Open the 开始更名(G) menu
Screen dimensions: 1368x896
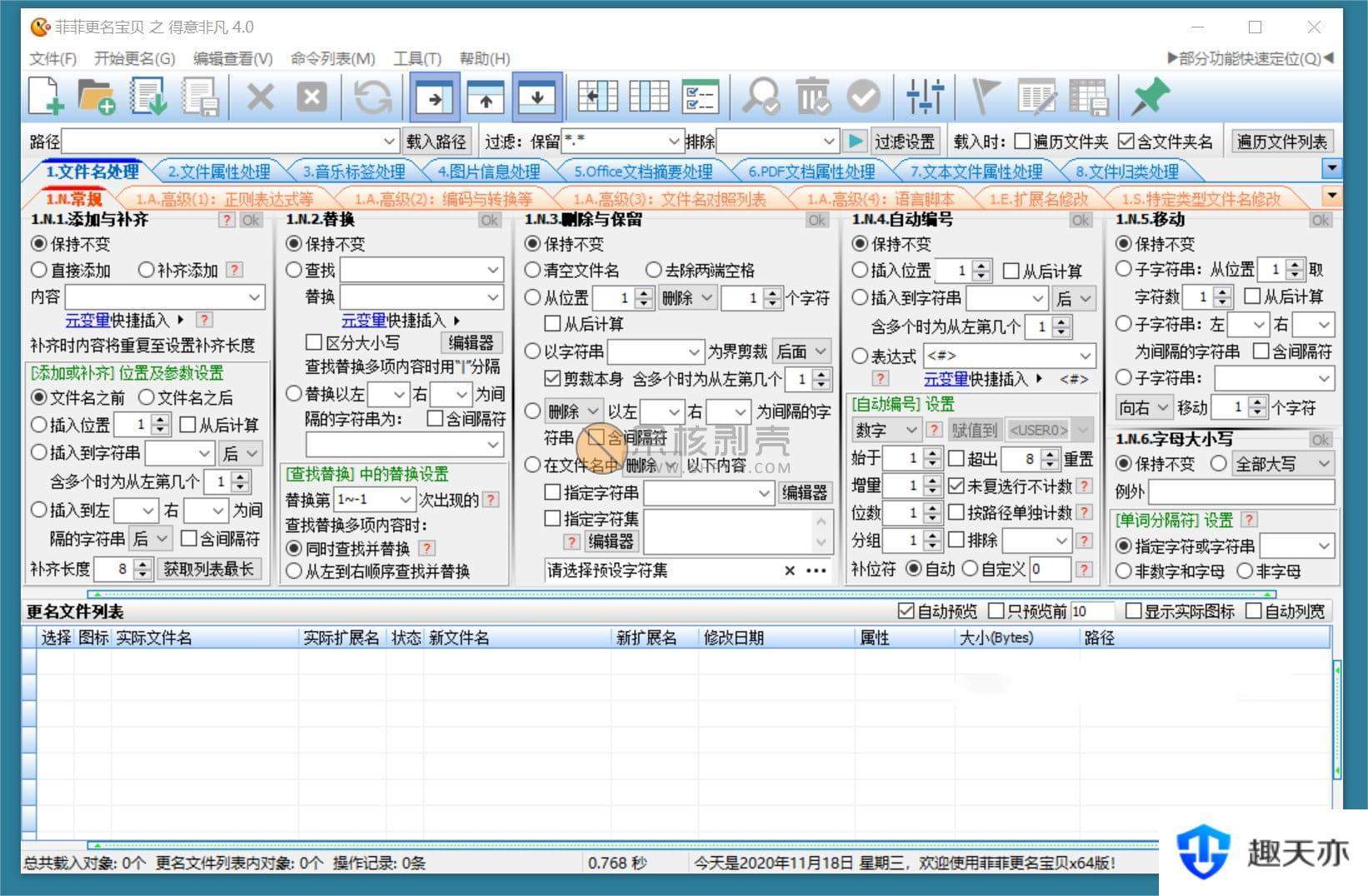(134, 58)
